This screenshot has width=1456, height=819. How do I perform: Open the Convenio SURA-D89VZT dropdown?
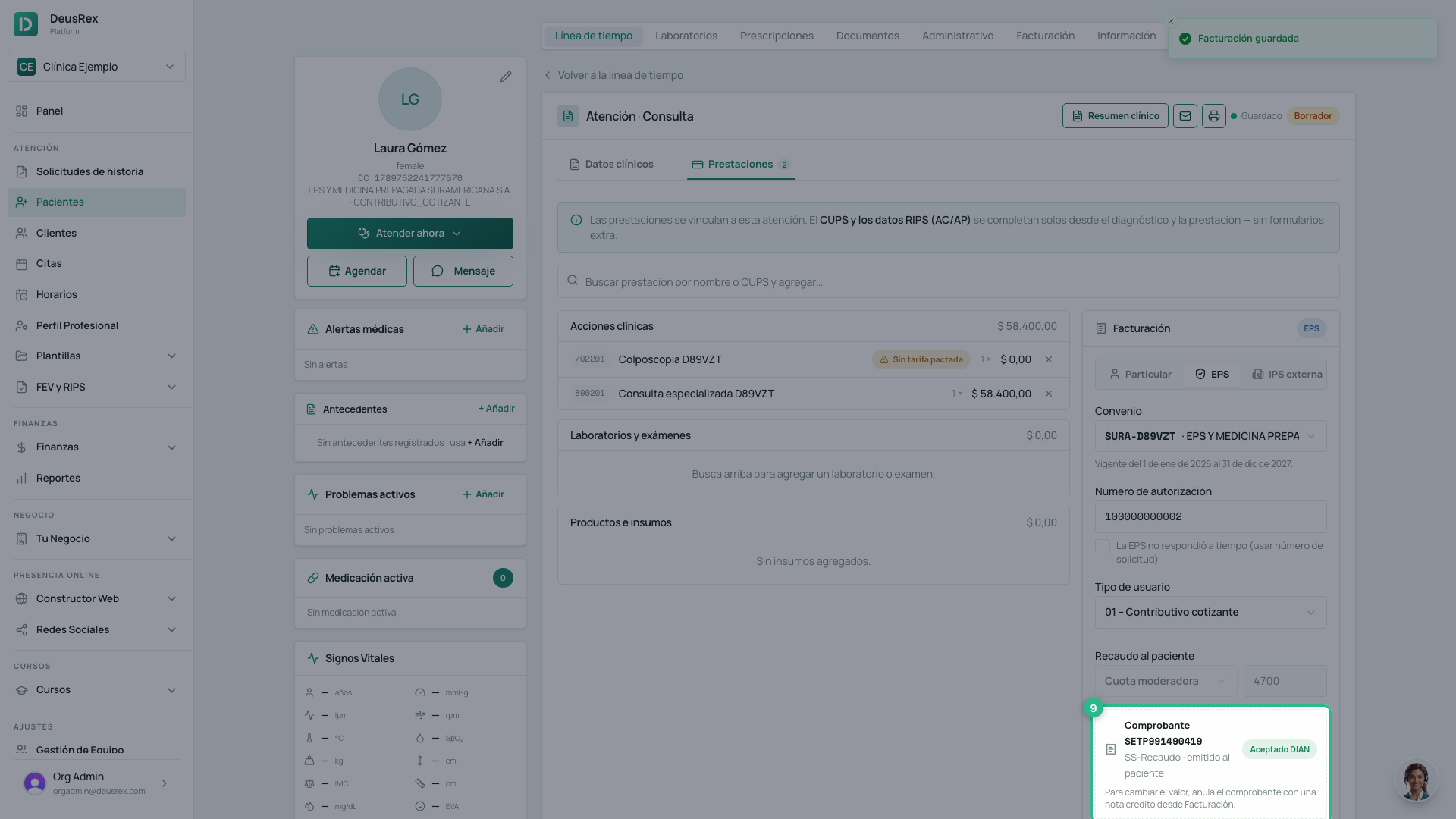[1210, 436]
